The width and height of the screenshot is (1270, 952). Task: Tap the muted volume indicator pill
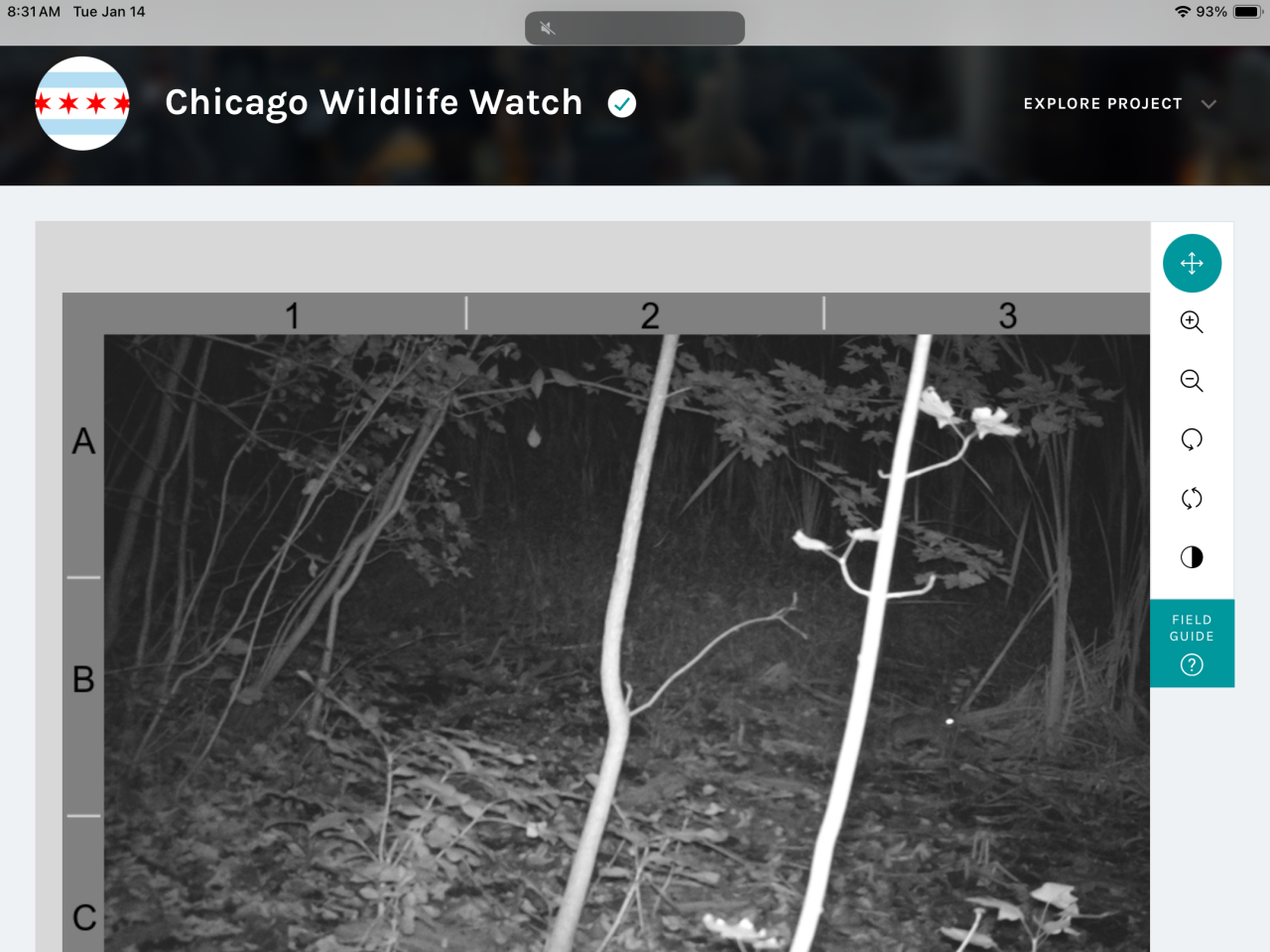(x=635, y=28)
